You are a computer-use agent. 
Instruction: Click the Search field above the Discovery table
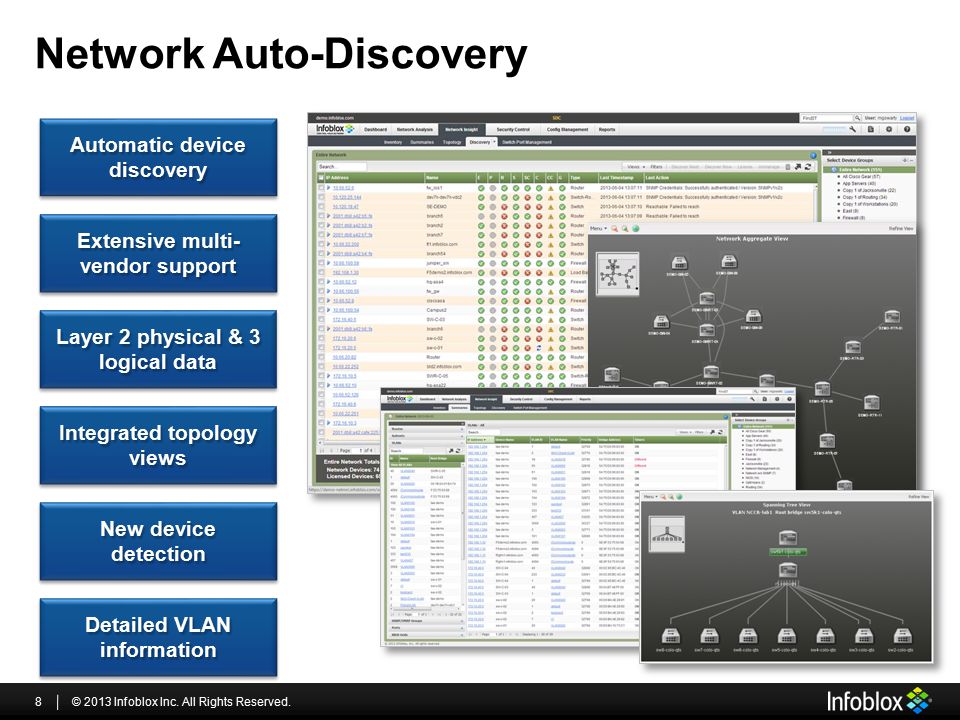(x=341, y=167)
